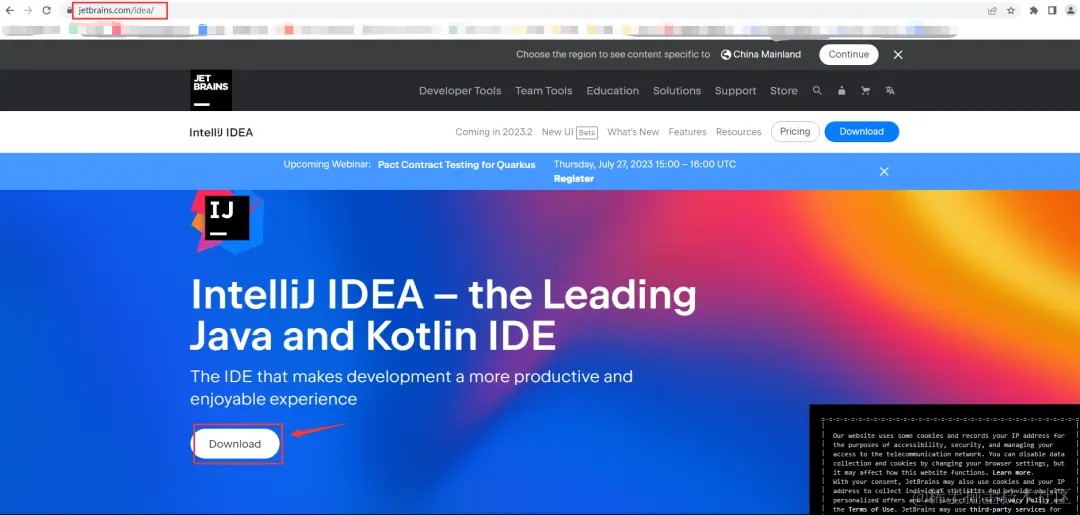
Task: Click the white Download button in the hero
Action: point(235,444)
